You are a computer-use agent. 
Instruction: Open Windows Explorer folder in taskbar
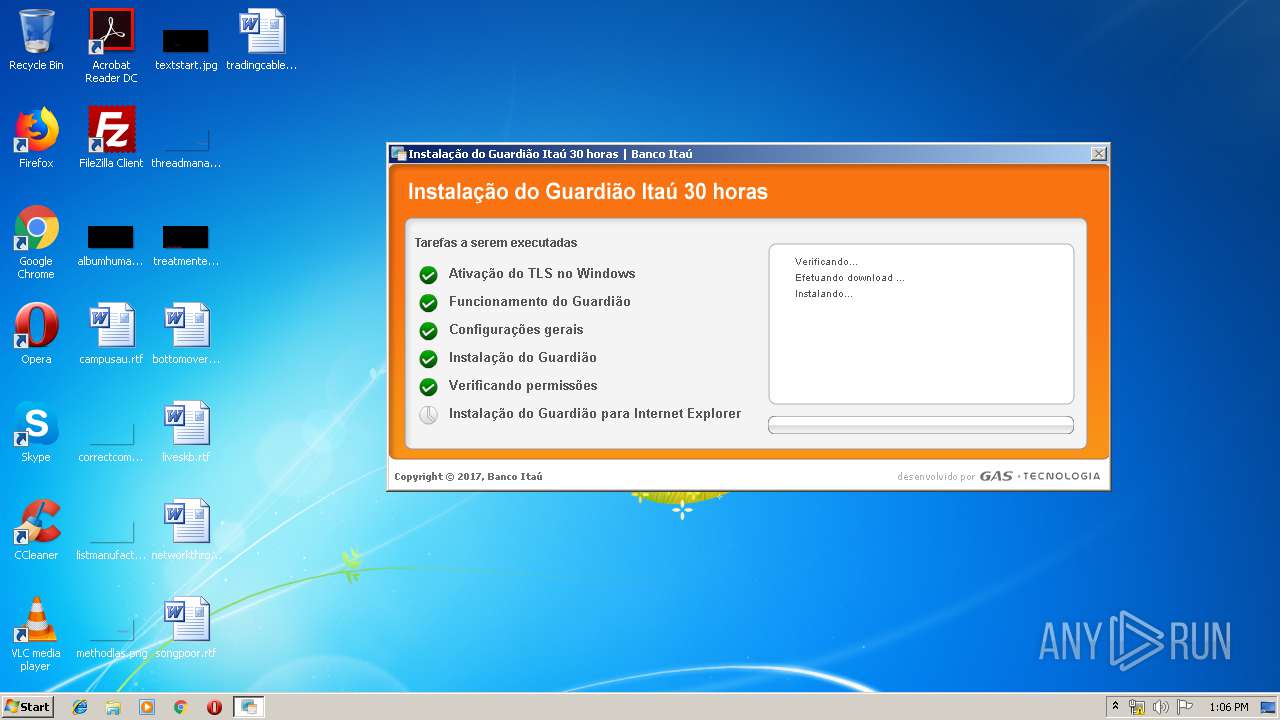click(x=113, y=707)
